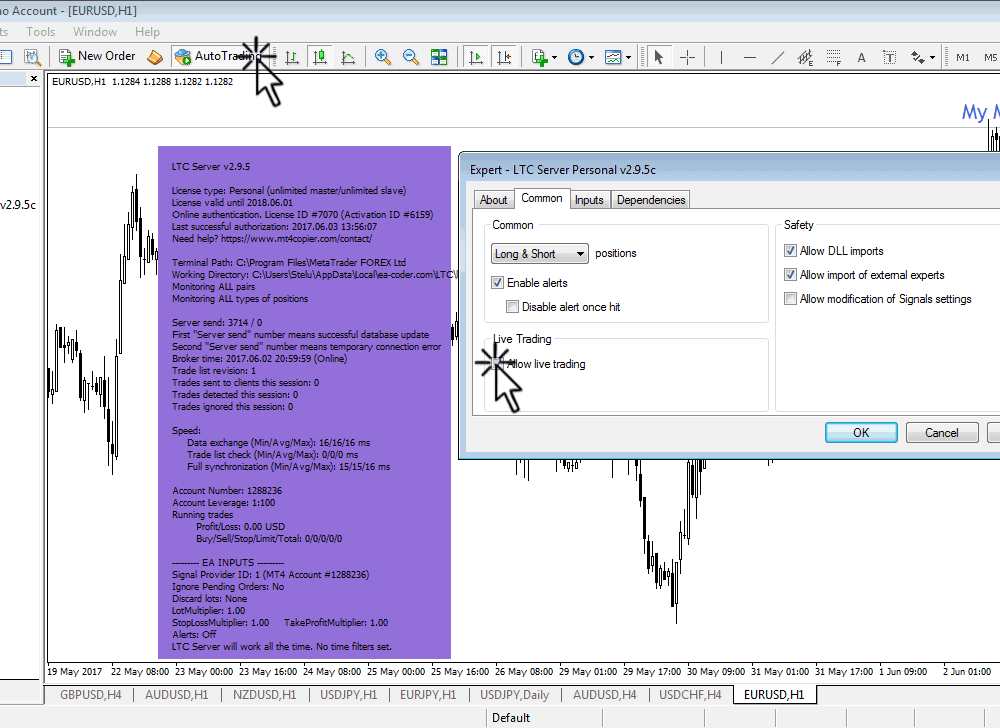The image size is (1000, 728).
Task: Open the Long & Short positions dropdown
Action: pos(540,254)
